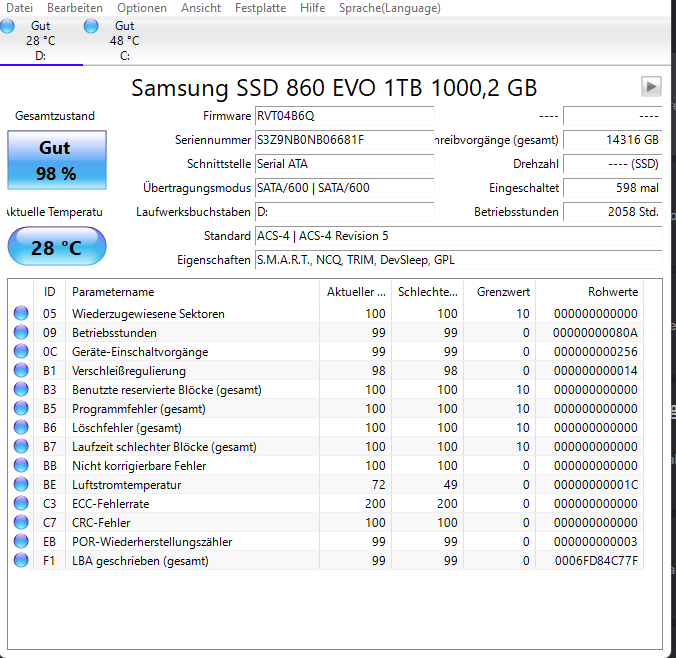Select drive C: tab at 48 °C

(x=125, y=41)
